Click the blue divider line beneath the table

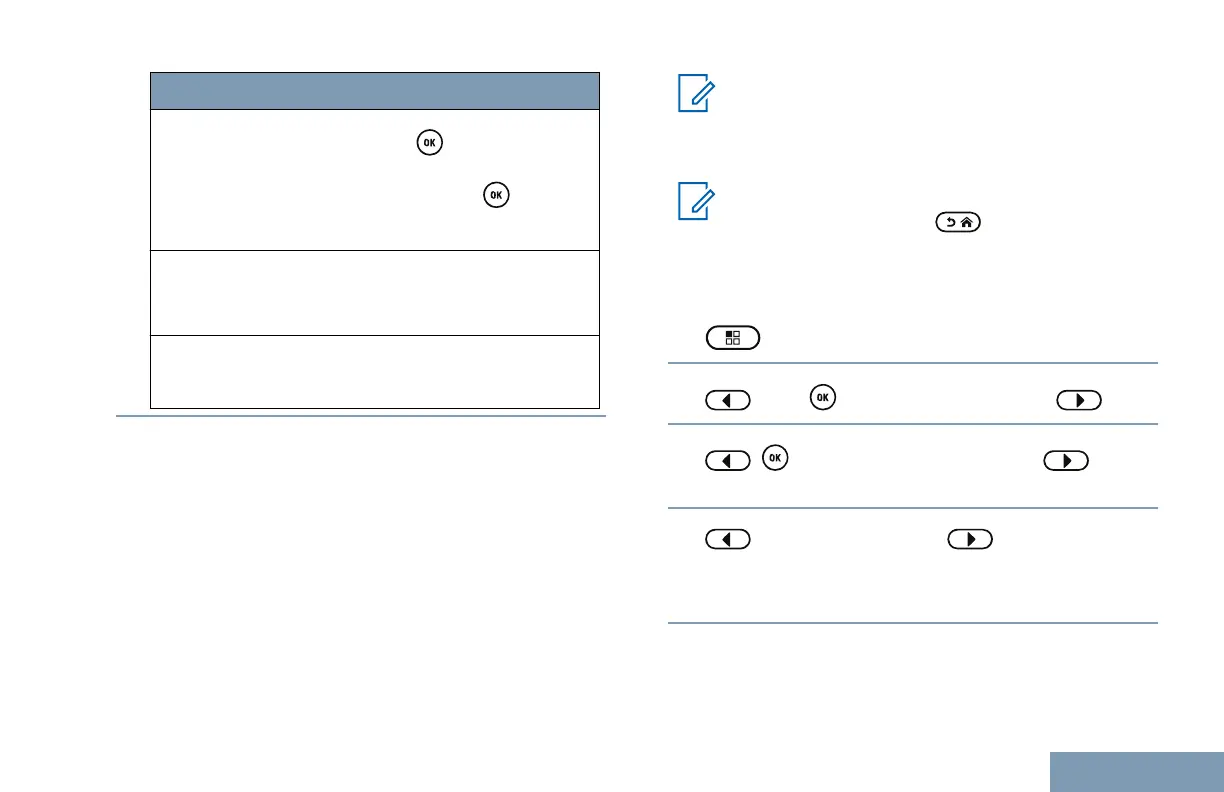[x=361, y=418]
